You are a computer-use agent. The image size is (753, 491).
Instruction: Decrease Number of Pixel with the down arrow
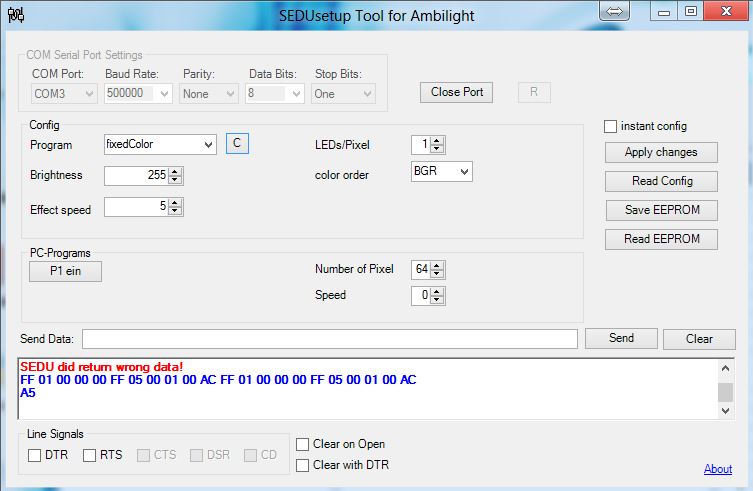pos(437,274)
